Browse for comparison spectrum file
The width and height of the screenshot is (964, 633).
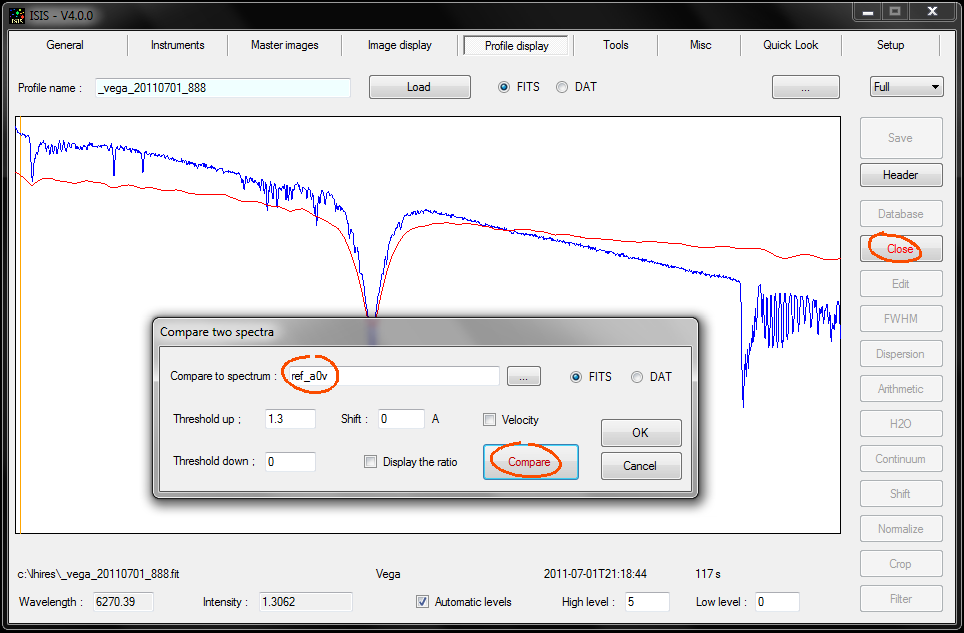tap(523, 377)
